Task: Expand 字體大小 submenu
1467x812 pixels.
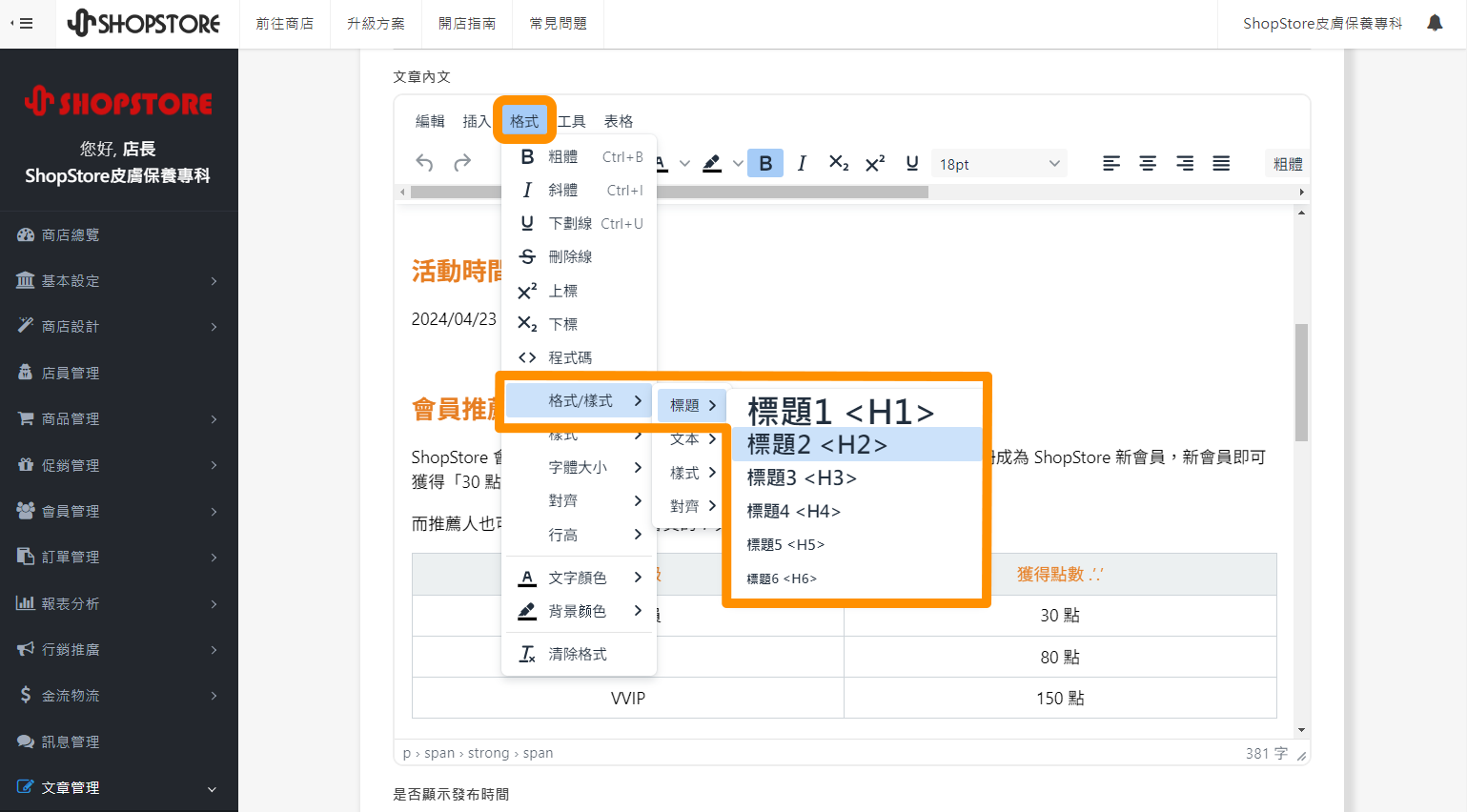Action: pos(580,467)
